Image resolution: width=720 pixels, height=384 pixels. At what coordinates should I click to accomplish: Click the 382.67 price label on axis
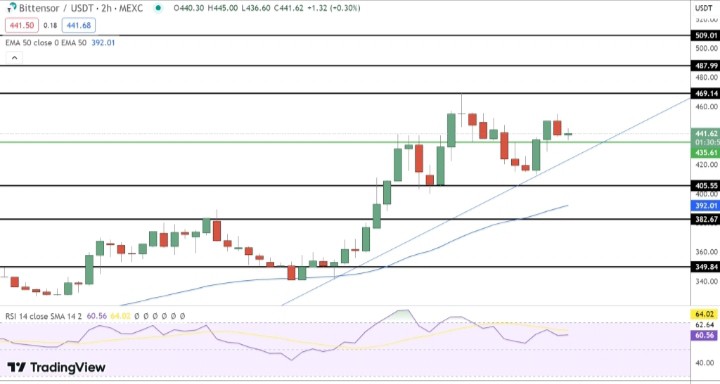click(x=705, y=220)
